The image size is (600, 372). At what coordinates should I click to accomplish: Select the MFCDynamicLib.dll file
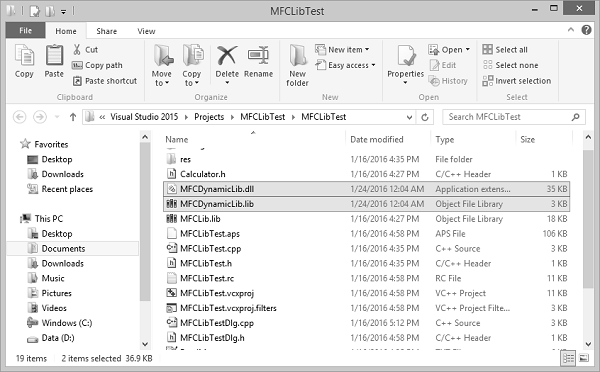[367, 189]
